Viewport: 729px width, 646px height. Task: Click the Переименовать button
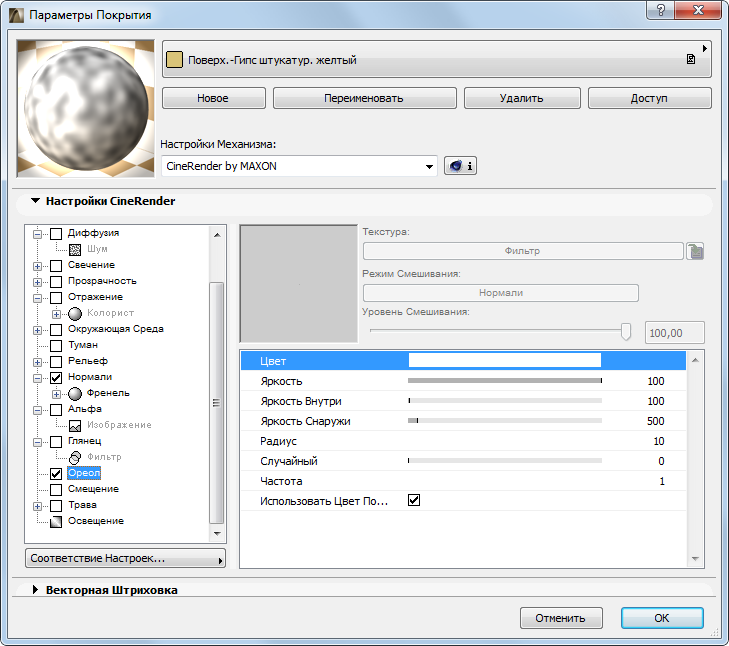[364, 98]
